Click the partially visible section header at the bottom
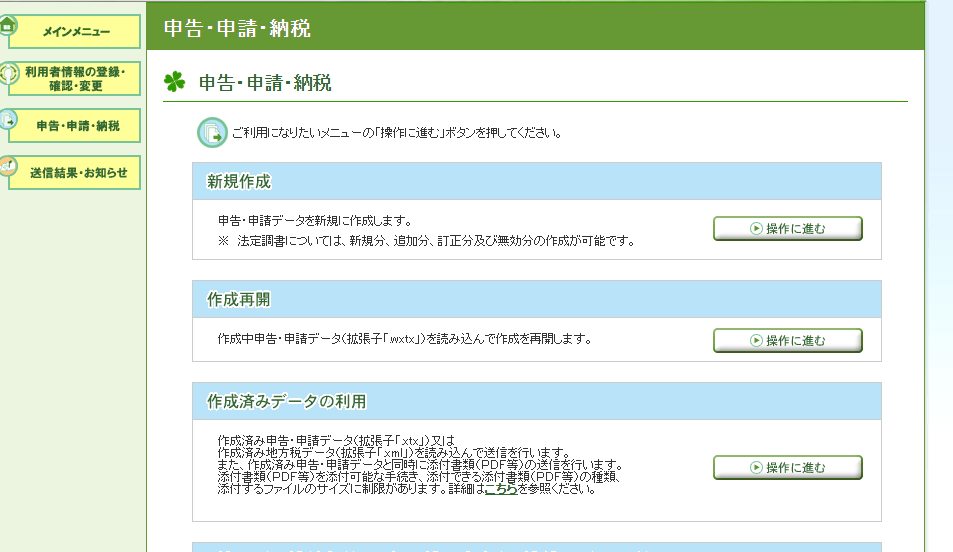 click(536, 548)
